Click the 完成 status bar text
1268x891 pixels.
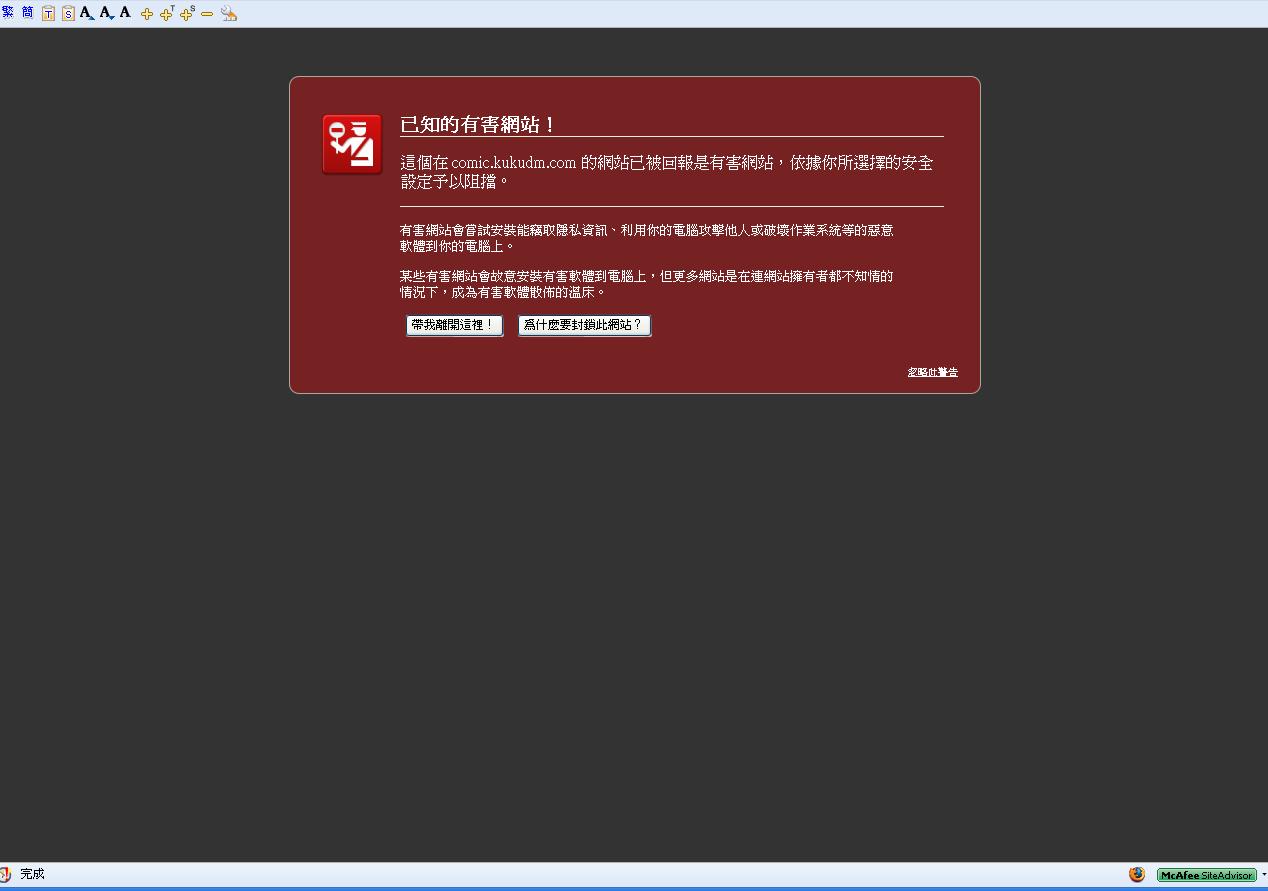click(x=32, y=874)
